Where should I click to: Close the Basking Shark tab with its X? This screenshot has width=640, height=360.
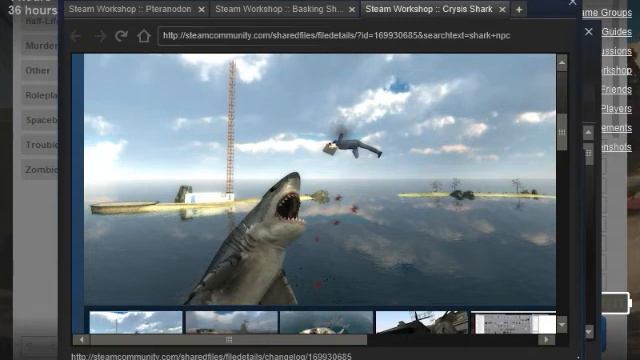(352, 9)
